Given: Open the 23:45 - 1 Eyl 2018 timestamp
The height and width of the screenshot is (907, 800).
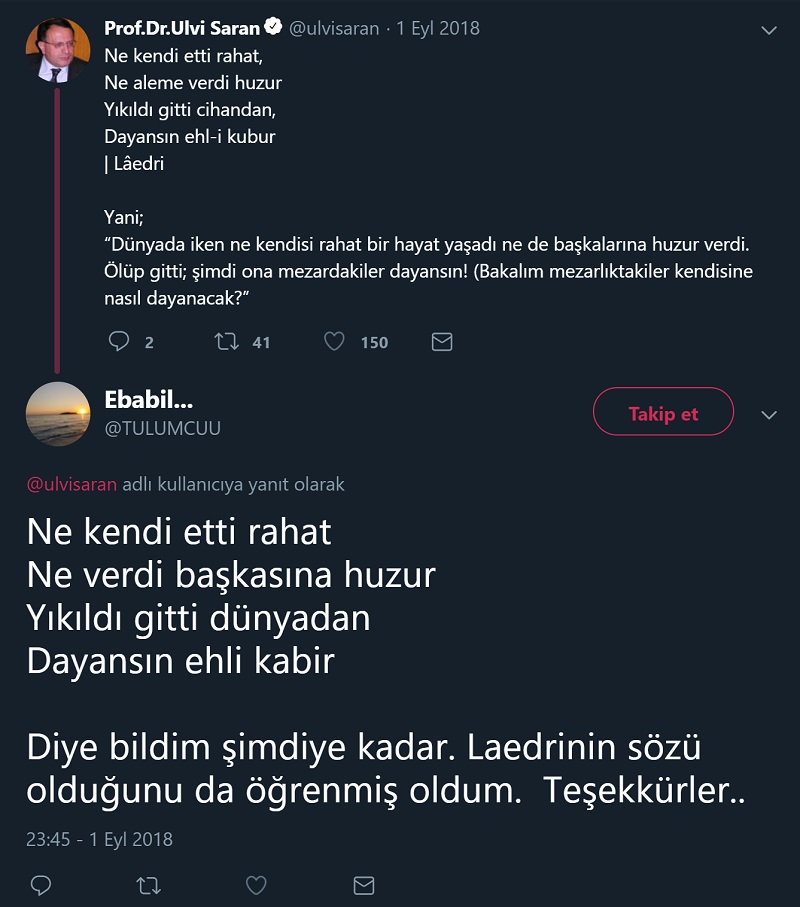Looking at the screenshot, I should [99, 839].
